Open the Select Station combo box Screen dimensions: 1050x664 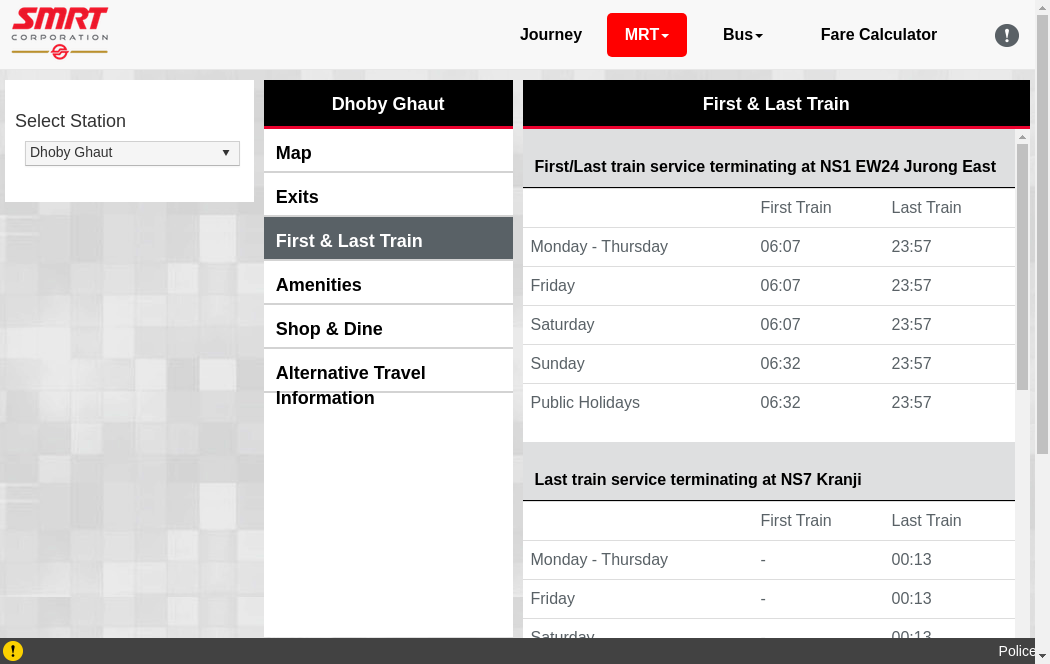[x=132, y=153]
